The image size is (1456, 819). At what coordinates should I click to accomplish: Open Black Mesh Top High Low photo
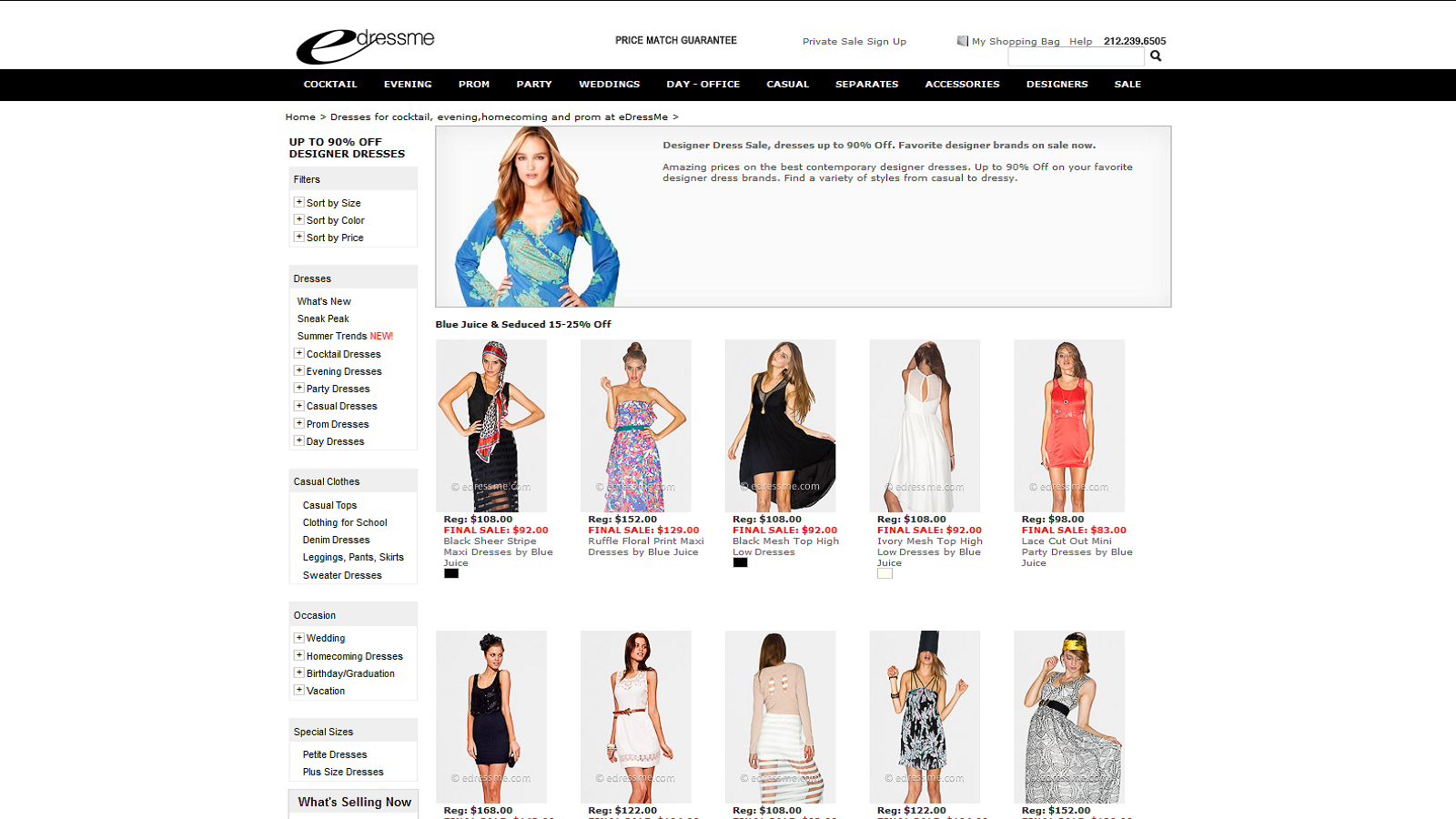(781, 425)
